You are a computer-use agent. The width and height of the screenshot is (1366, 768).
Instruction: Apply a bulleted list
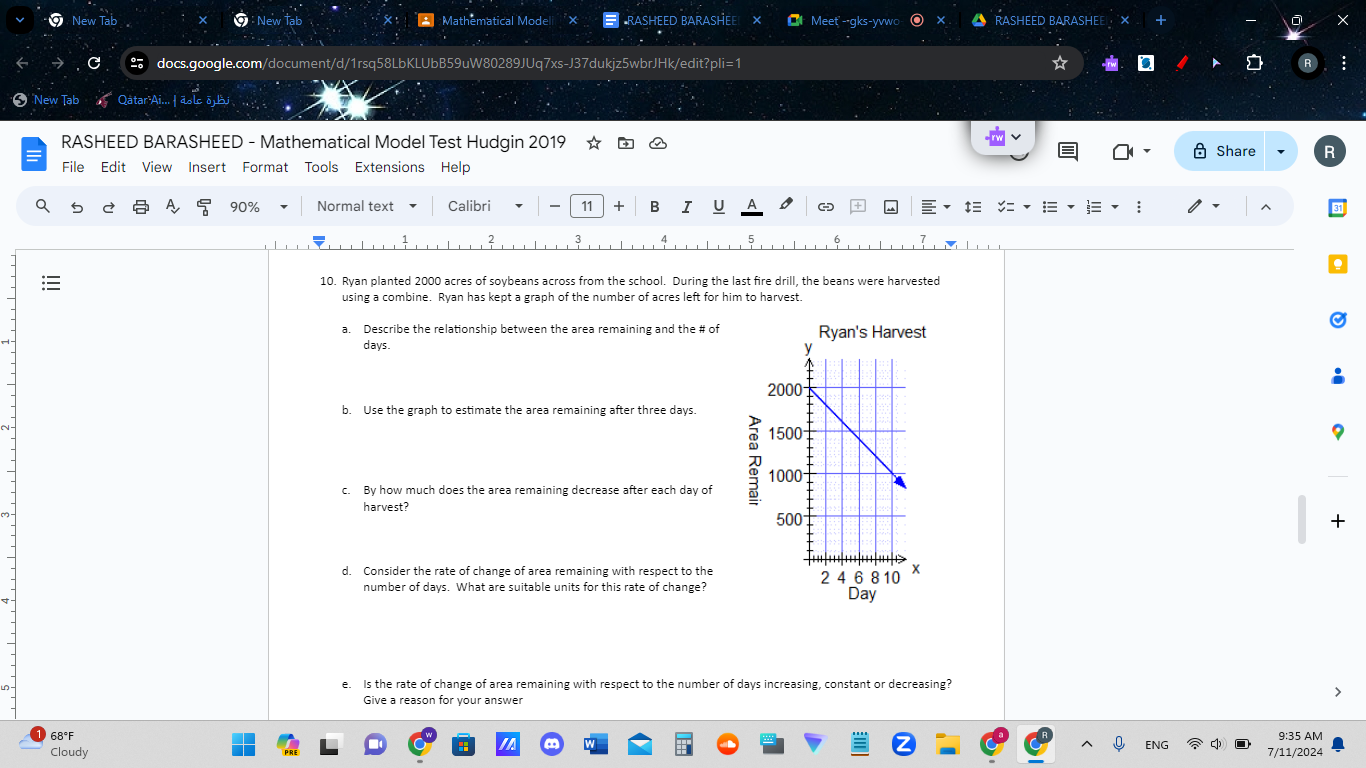click(x=1051, y=206)
